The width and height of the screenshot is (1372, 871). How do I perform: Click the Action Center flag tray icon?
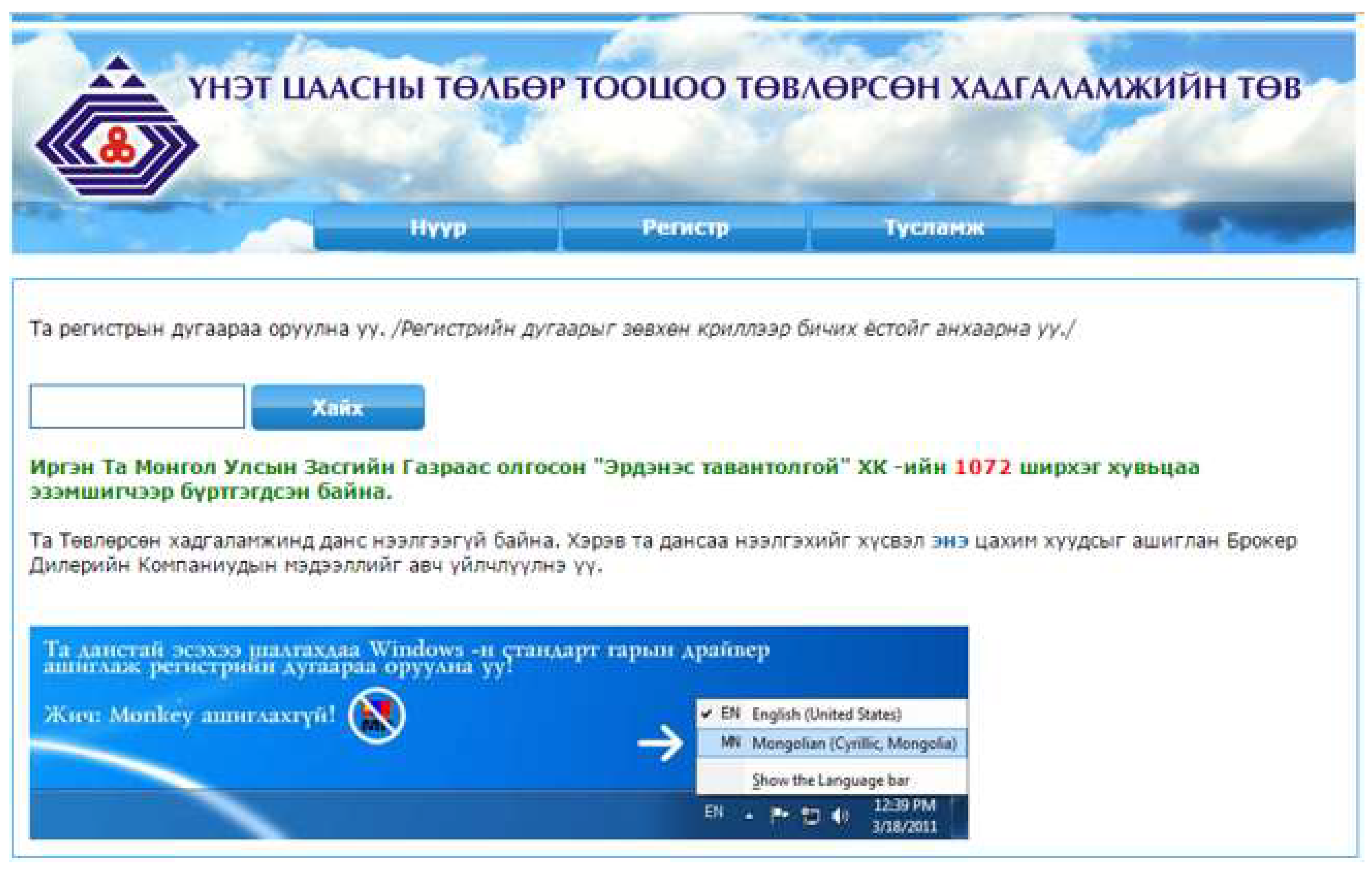[779, 815]
